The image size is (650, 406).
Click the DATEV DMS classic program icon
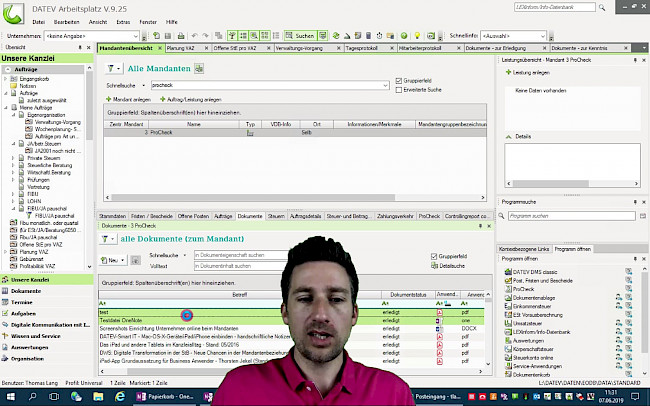coord(508,272)
